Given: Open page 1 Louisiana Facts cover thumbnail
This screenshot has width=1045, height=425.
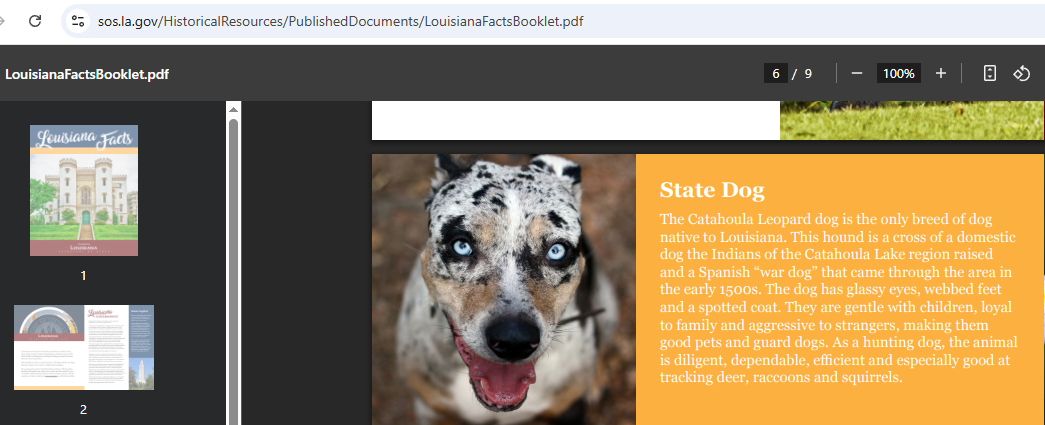Looking at the screenshot, I should click(x=84, y=191).
